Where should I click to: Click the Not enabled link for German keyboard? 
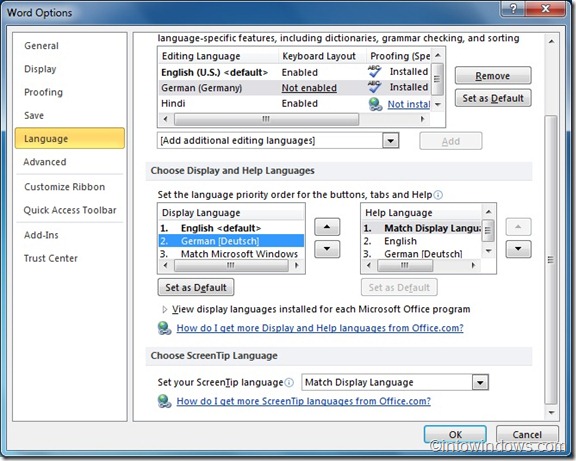tap(309, 88)
